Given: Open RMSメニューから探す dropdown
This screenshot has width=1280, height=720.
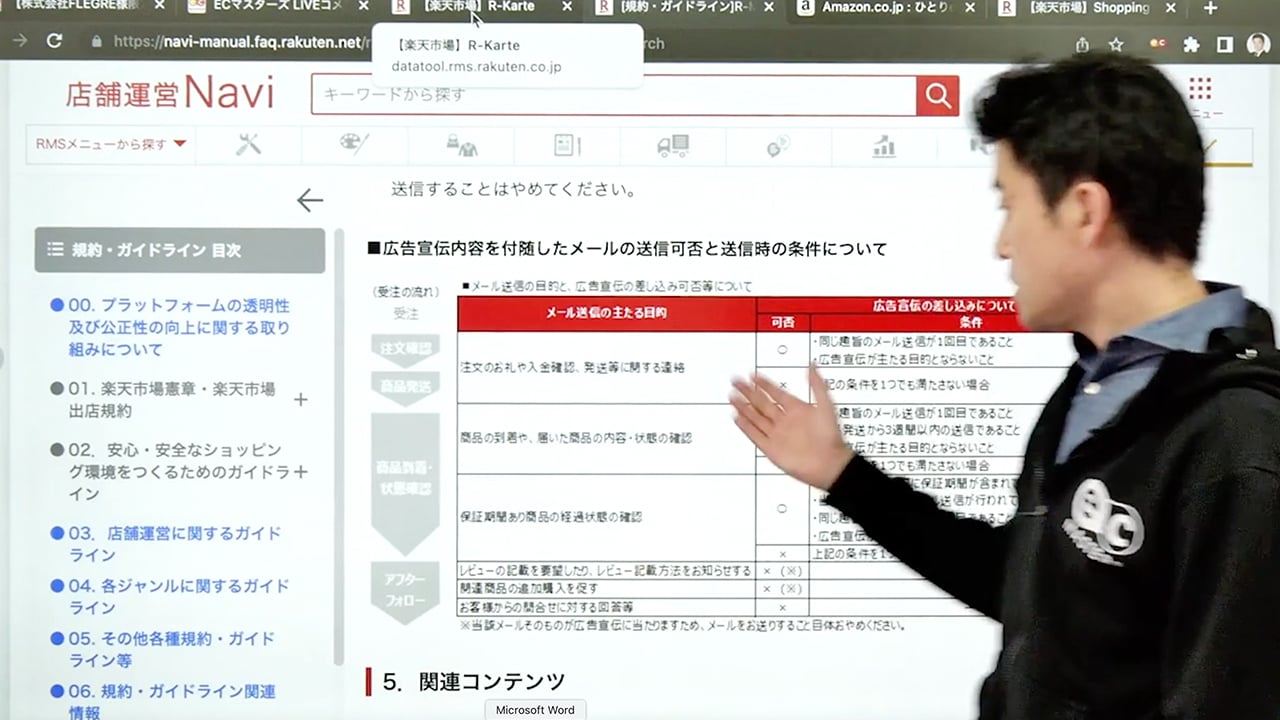Looking at the screenshot, I should click(111, 144).
